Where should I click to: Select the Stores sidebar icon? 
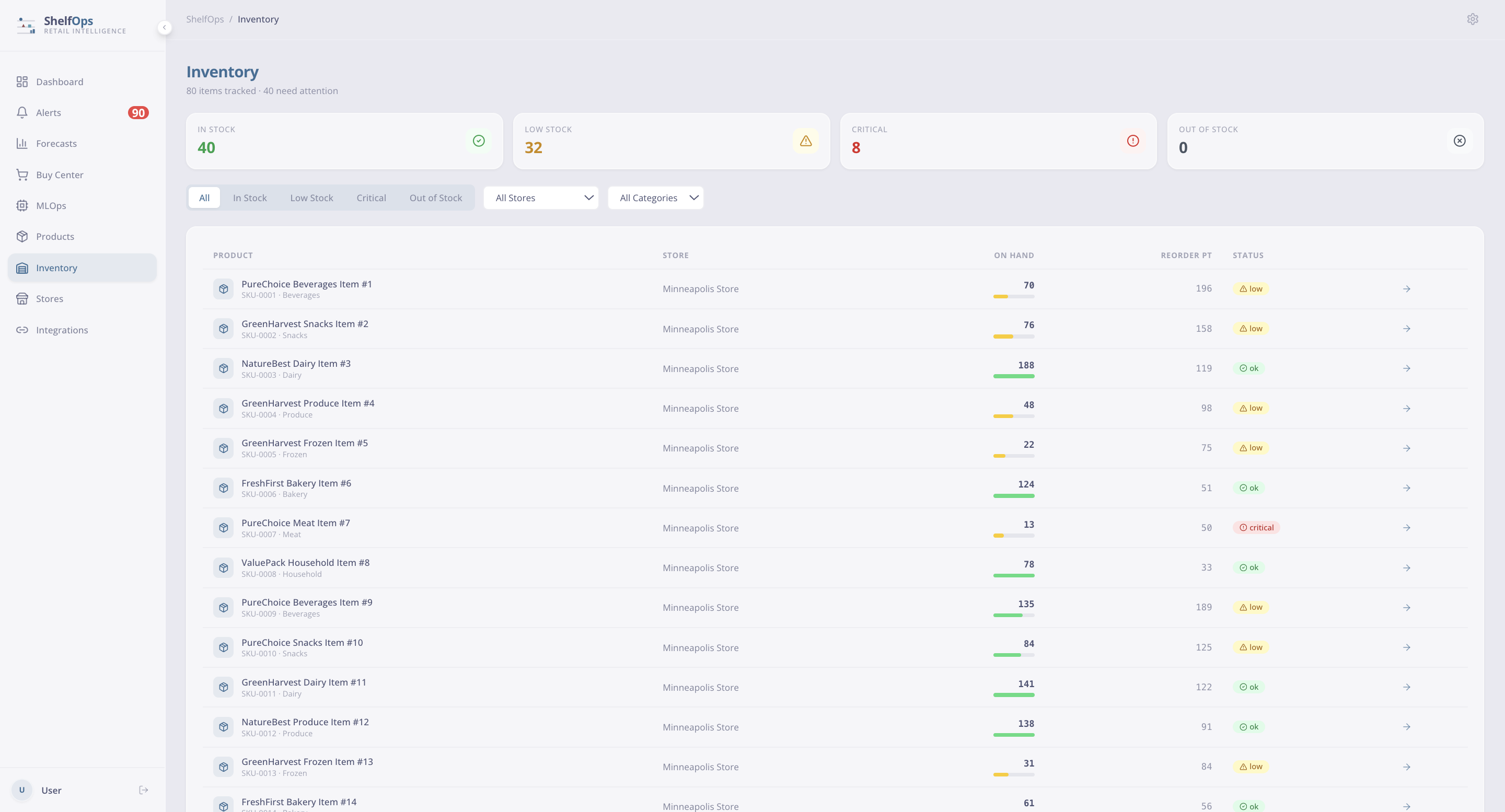pos(22,298)
